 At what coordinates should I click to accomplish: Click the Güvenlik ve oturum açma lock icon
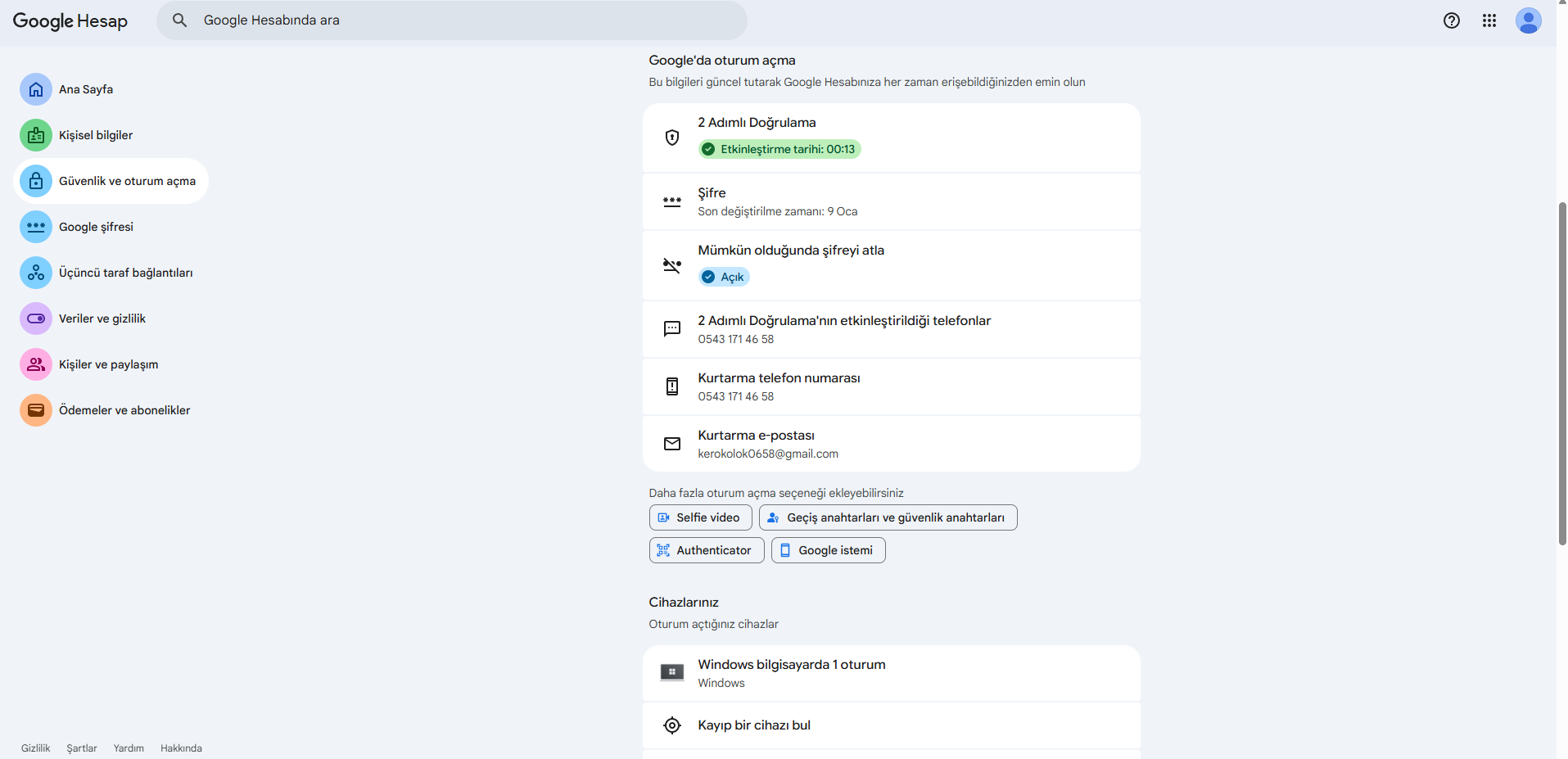coord(36,181)
